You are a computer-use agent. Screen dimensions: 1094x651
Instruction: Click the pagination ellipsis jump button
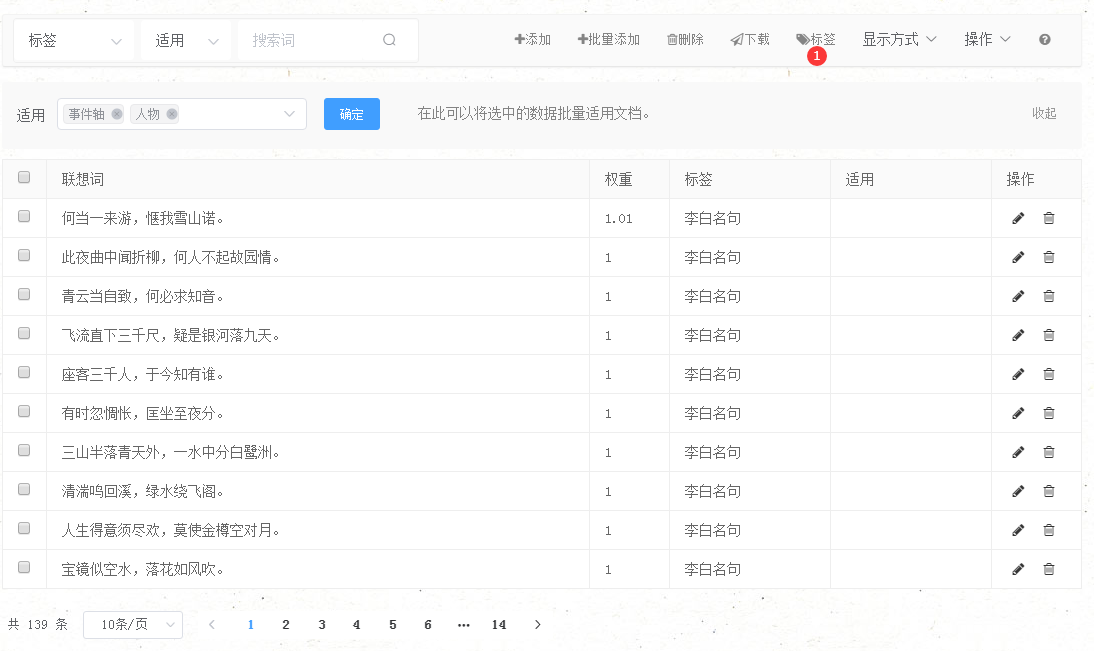(463, 625)
